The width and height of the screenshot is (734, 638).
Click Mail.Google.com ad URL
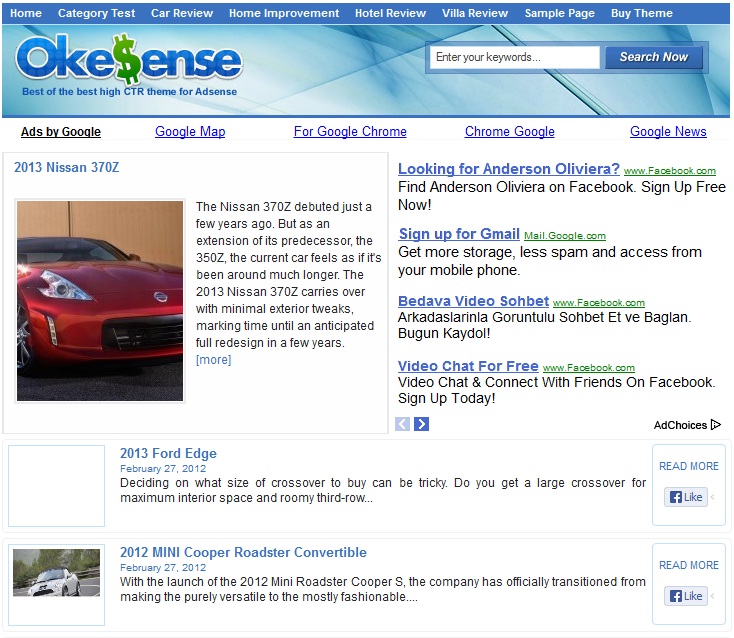click(x=565, y=236)
